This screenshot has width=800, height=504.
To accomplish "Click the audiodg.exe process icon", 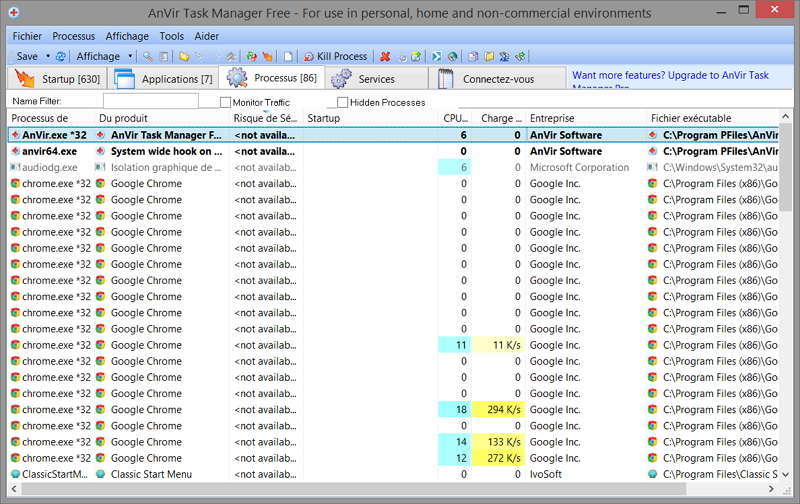I will pyautogui.click(x=15, y=167).
